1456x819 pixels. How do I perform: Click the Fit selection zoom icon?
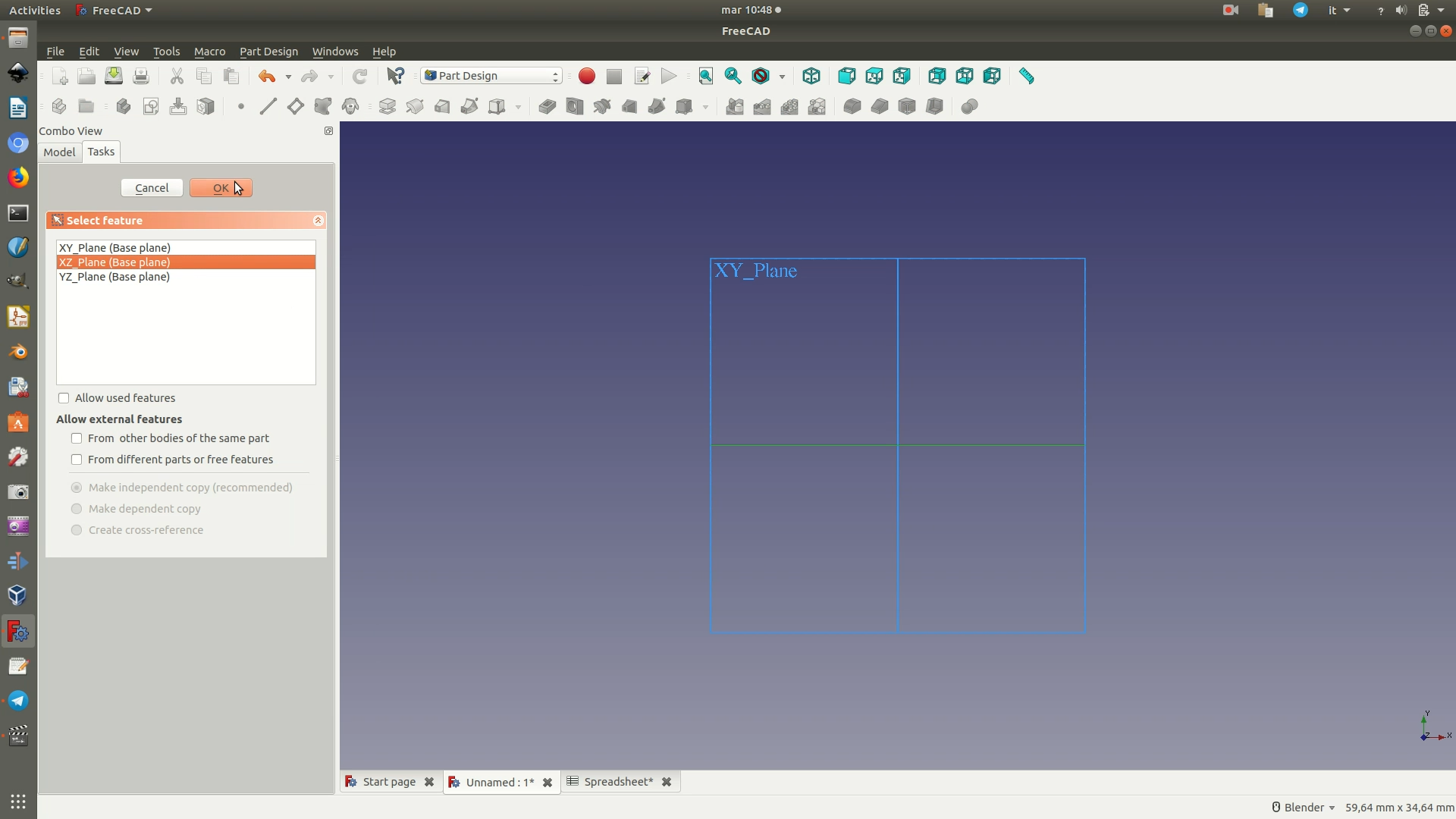[733, 76]
